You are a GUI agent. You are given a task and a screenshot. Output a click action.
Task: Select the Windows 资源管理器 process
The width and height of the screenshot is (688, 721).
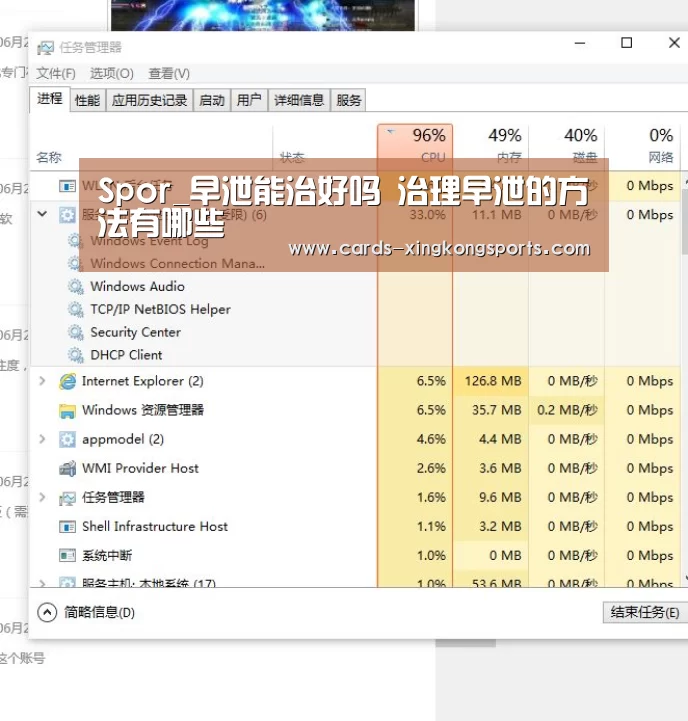[355, 410]
